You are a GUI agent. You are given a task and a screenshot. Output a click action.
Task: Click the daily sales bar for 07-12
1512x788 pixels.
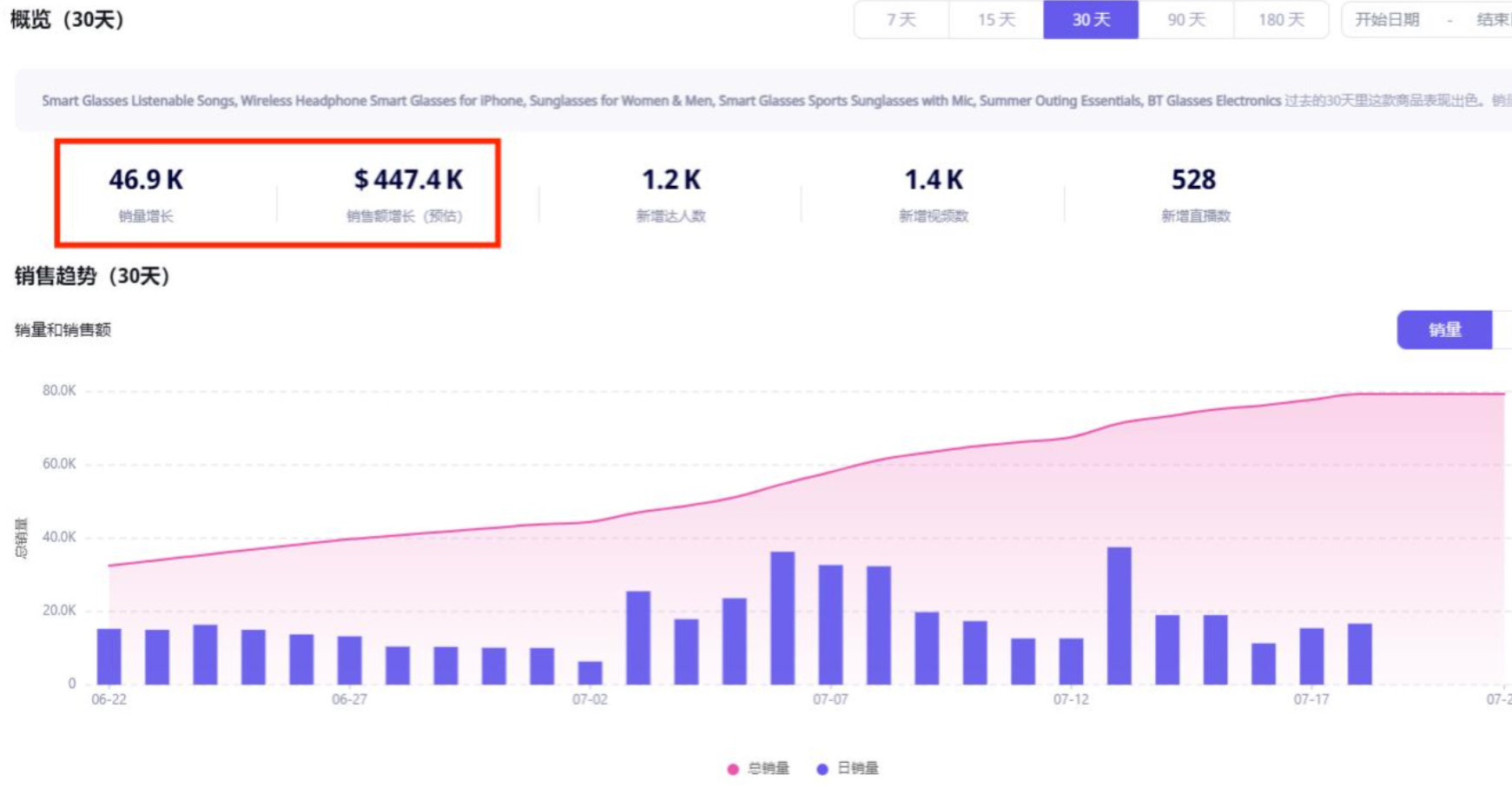coord(1072,661)
